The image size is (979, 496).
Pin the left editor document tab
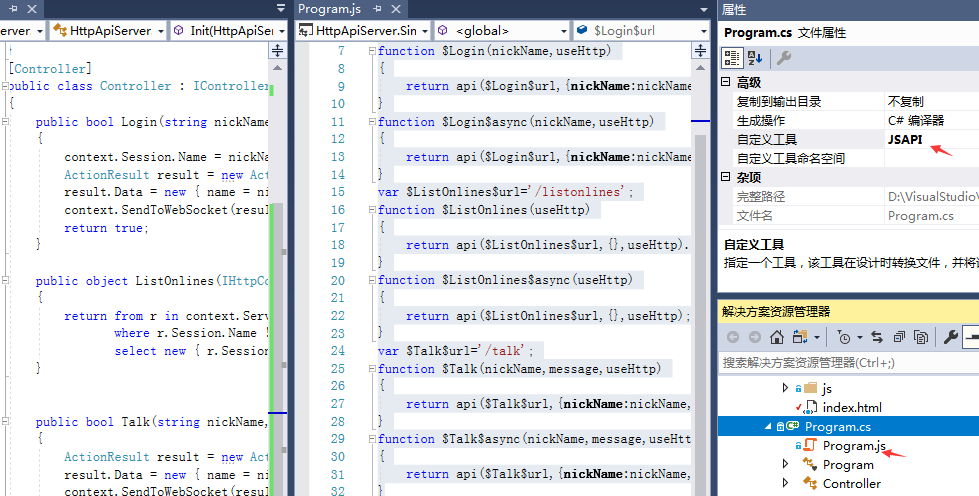[x=14, y=9]
